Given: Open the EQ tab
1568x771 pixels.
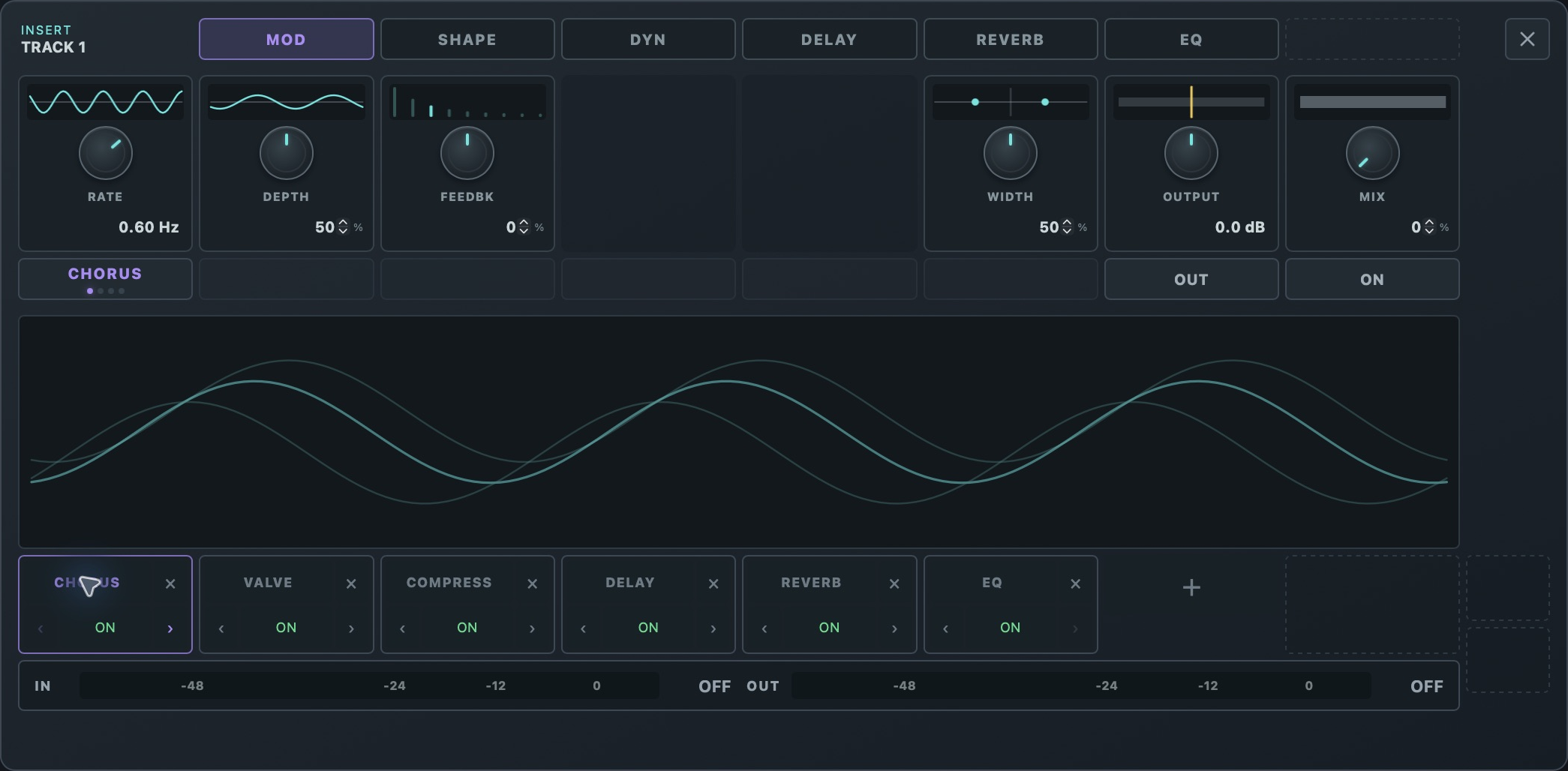Looking at the screenshot, I should 1191,39.
